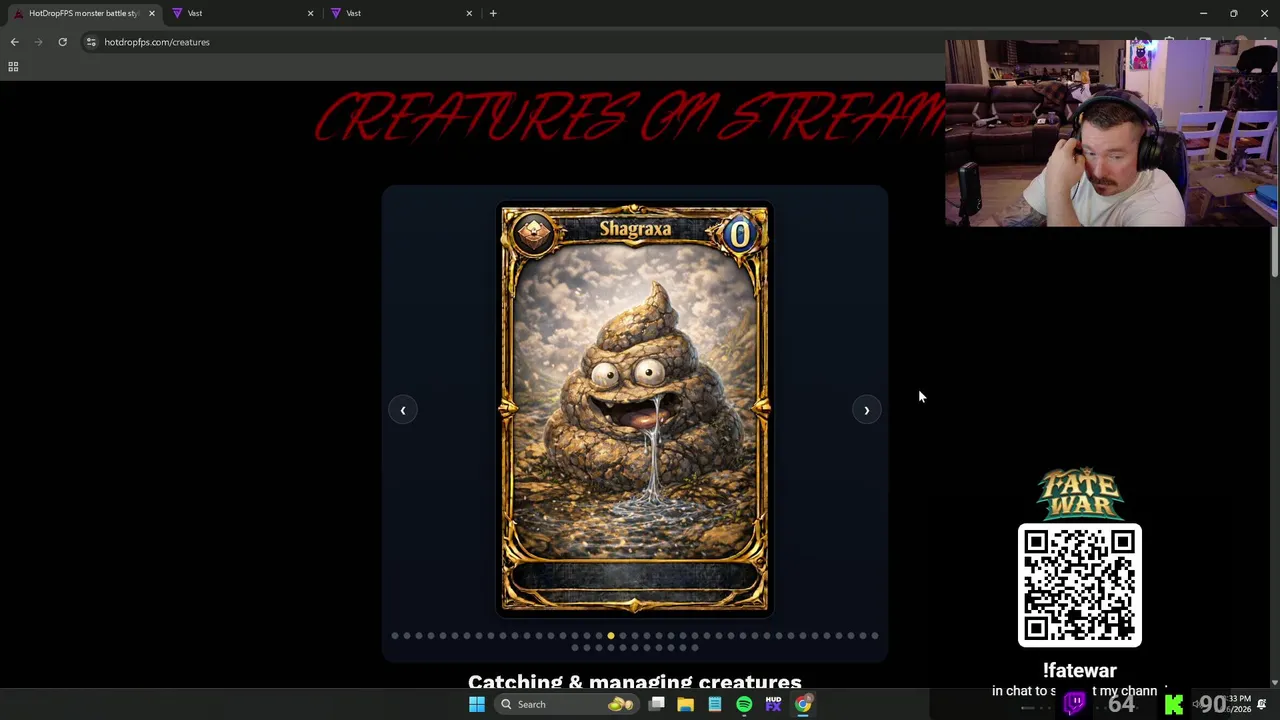Select the first dot in carousel pagination
1280x720 pixels.
coord(395,636)
